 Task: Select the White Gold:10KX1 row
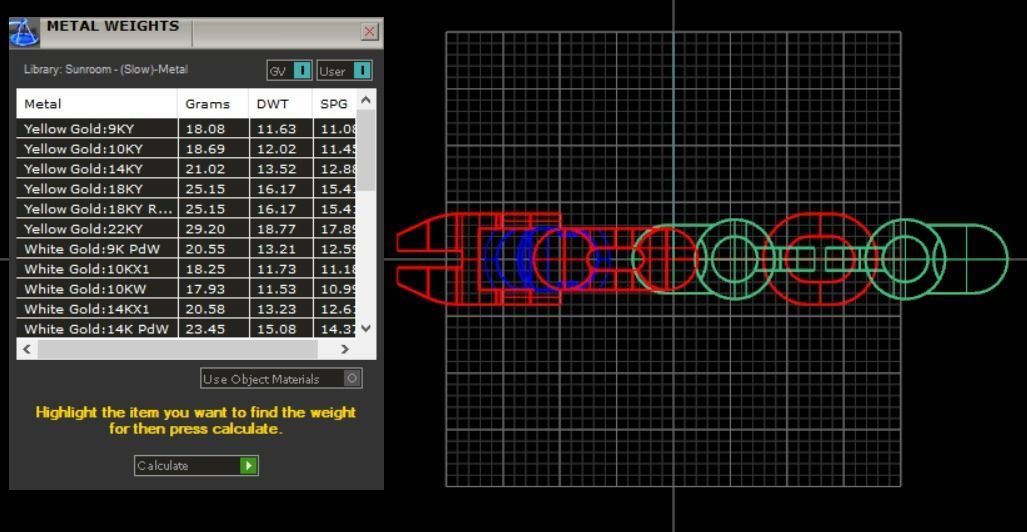[x=187, y=269]
